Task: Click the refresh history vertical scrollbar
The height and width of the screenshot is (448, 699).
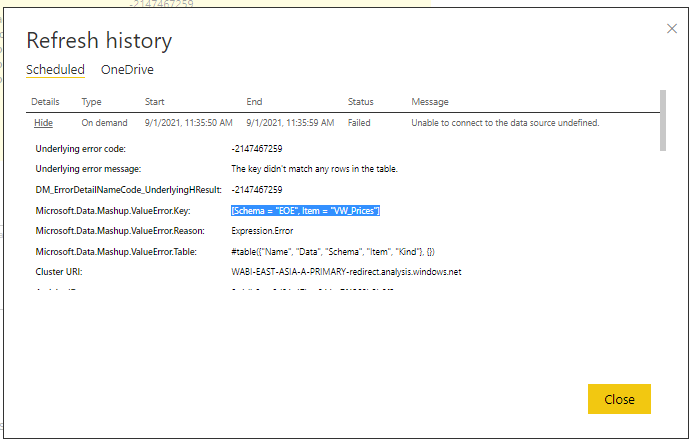Action: pos(662,121)
